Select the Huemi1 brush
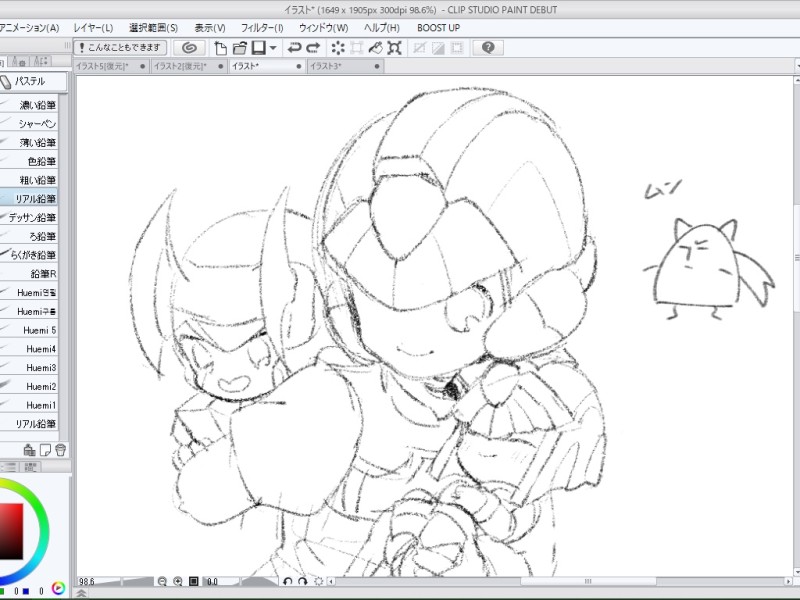 (29, 406)
